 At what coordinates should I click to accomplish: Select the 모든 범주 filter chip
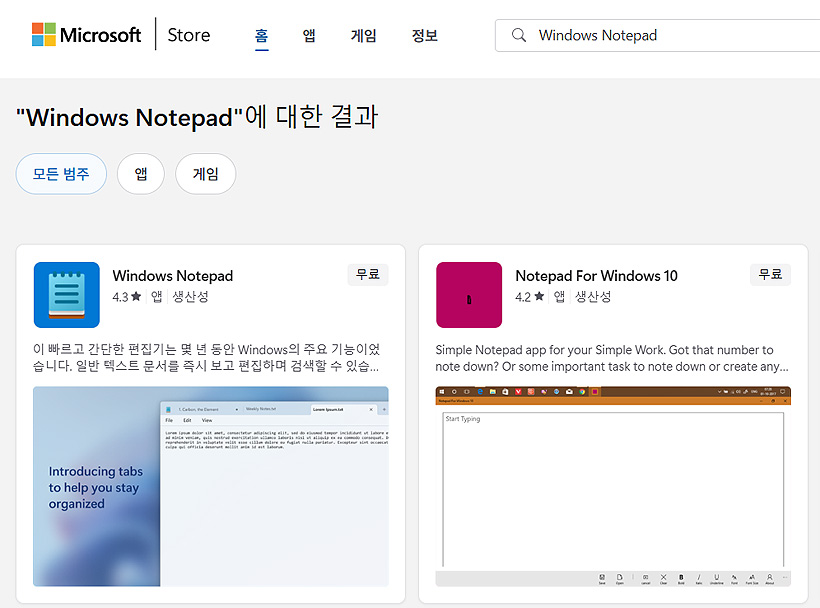pos(61,174)
